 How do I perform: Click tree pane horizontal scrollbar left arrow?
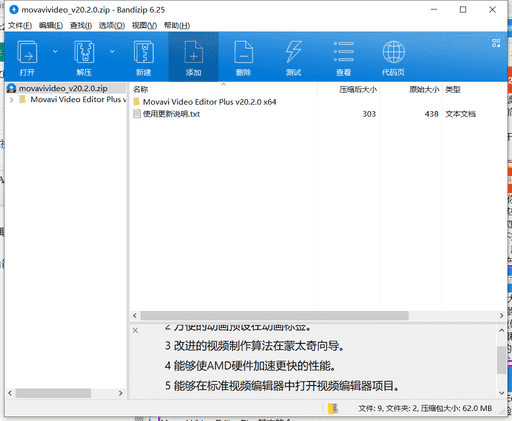[10, 393]
